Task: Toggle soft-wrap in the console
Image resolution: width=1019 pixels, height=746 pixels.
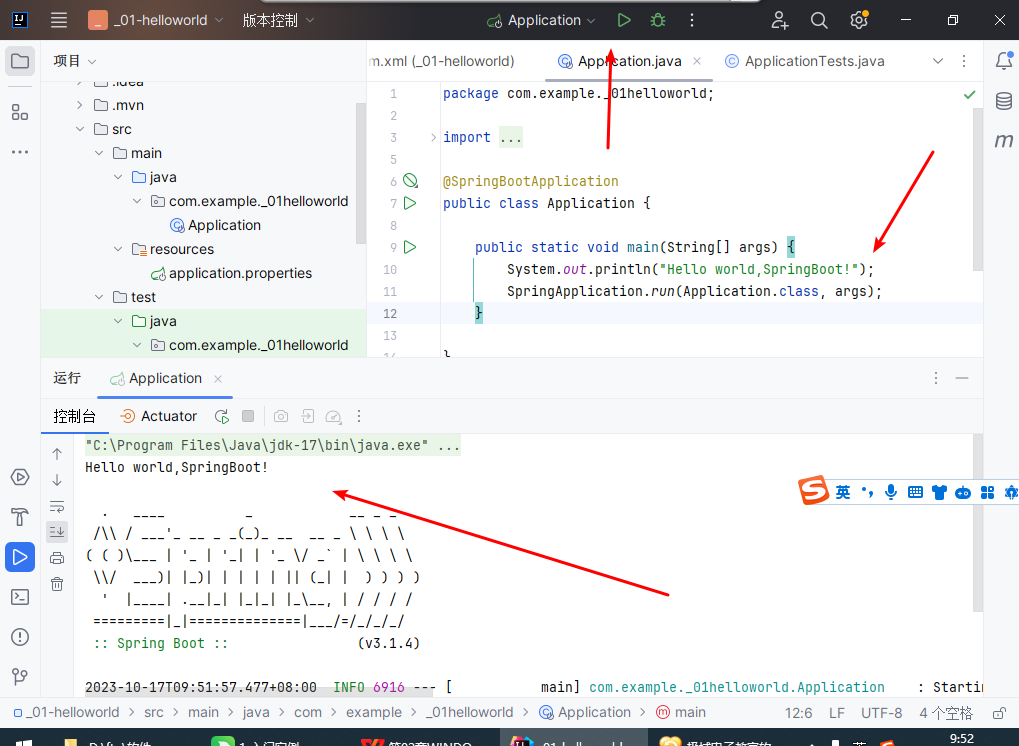Action: [x=57, y=506]
